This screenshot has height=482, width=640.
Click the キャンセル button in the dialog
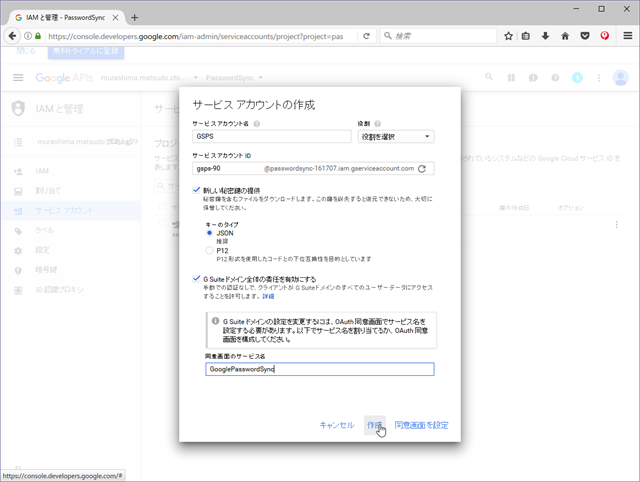pyautogui.click(x=337, y=425)
